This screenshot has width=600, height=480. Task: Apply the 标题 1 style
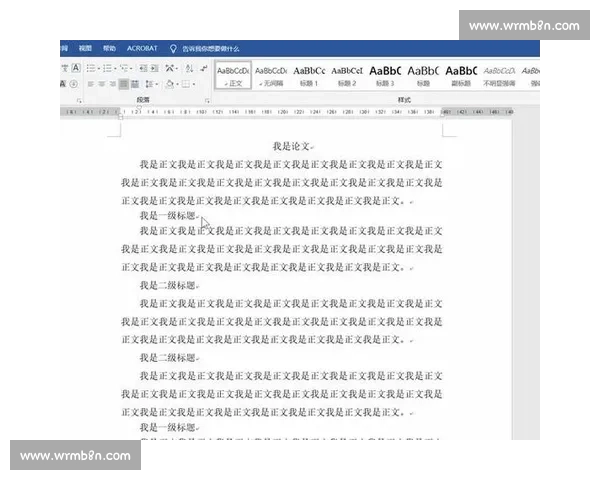(309, 75)
